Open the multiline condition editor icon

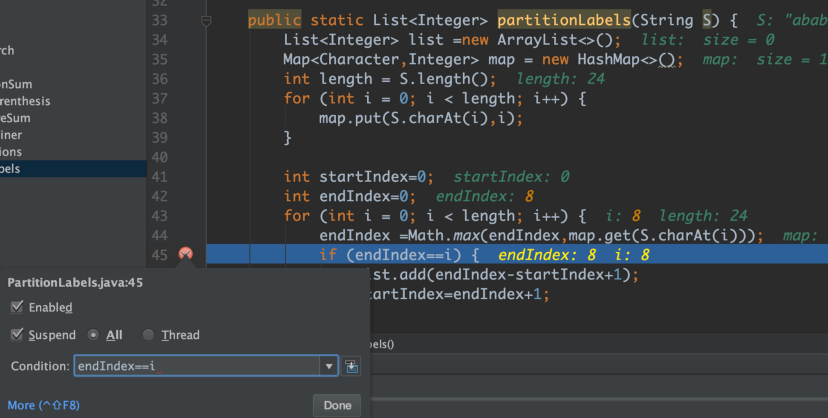click(x=351, y=367)
